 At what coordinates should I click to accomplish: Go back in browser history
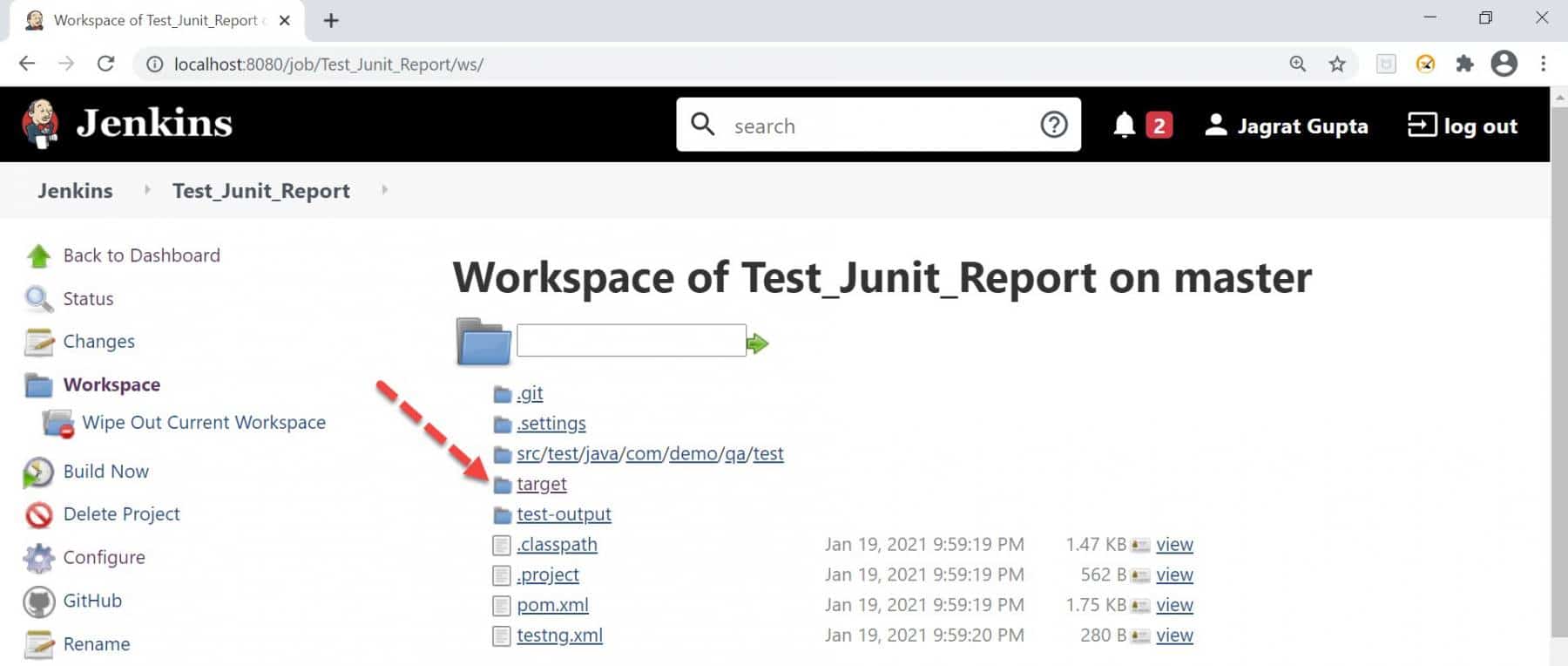[x=27, y=64]
